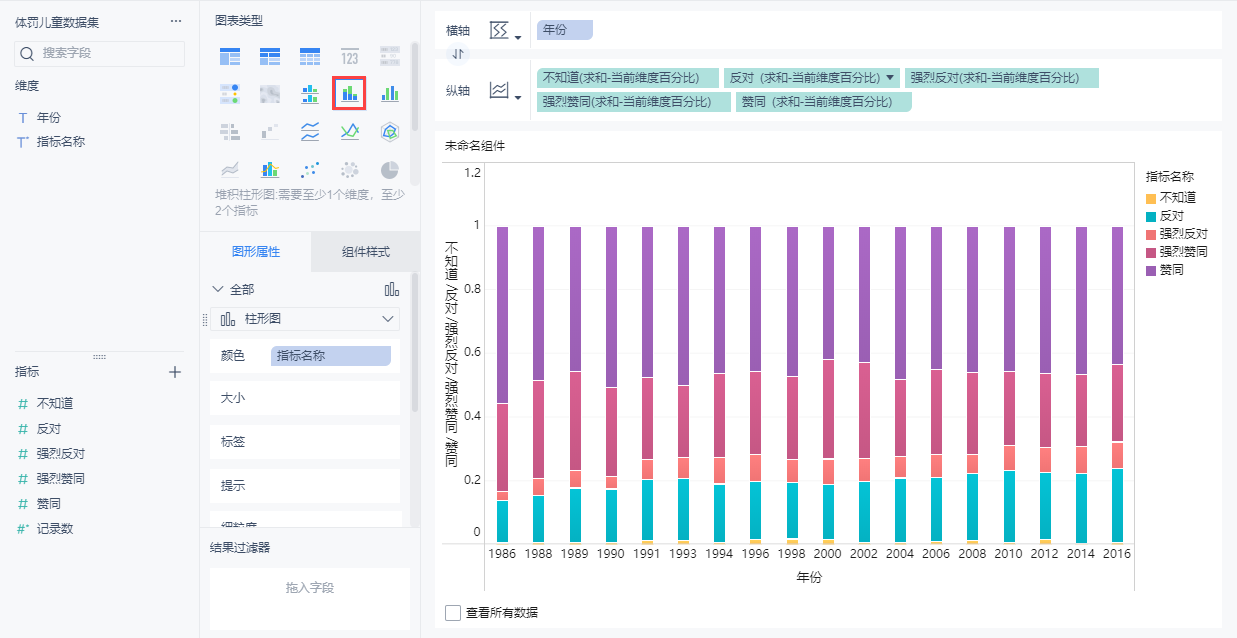Screen dimensions: 1237x638
Task: Click the 拖入字段 result filter drop area
Action: (x=309, y=598)
